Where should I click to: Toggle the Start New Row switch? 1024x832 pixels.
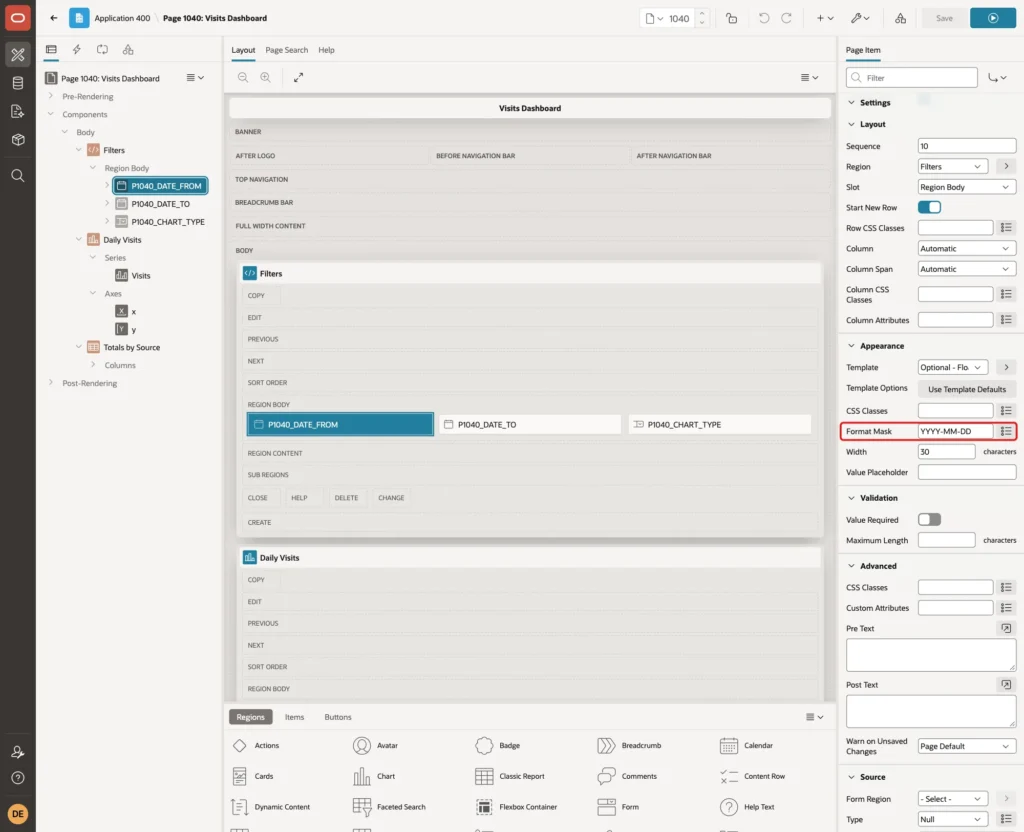929,207
